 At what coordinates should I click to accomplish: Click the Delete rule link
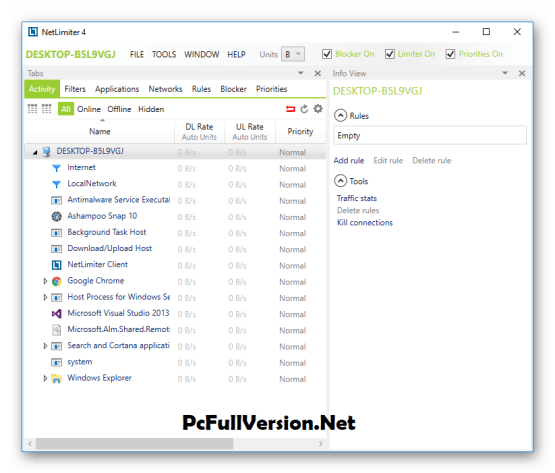click(x=431, y=160)
